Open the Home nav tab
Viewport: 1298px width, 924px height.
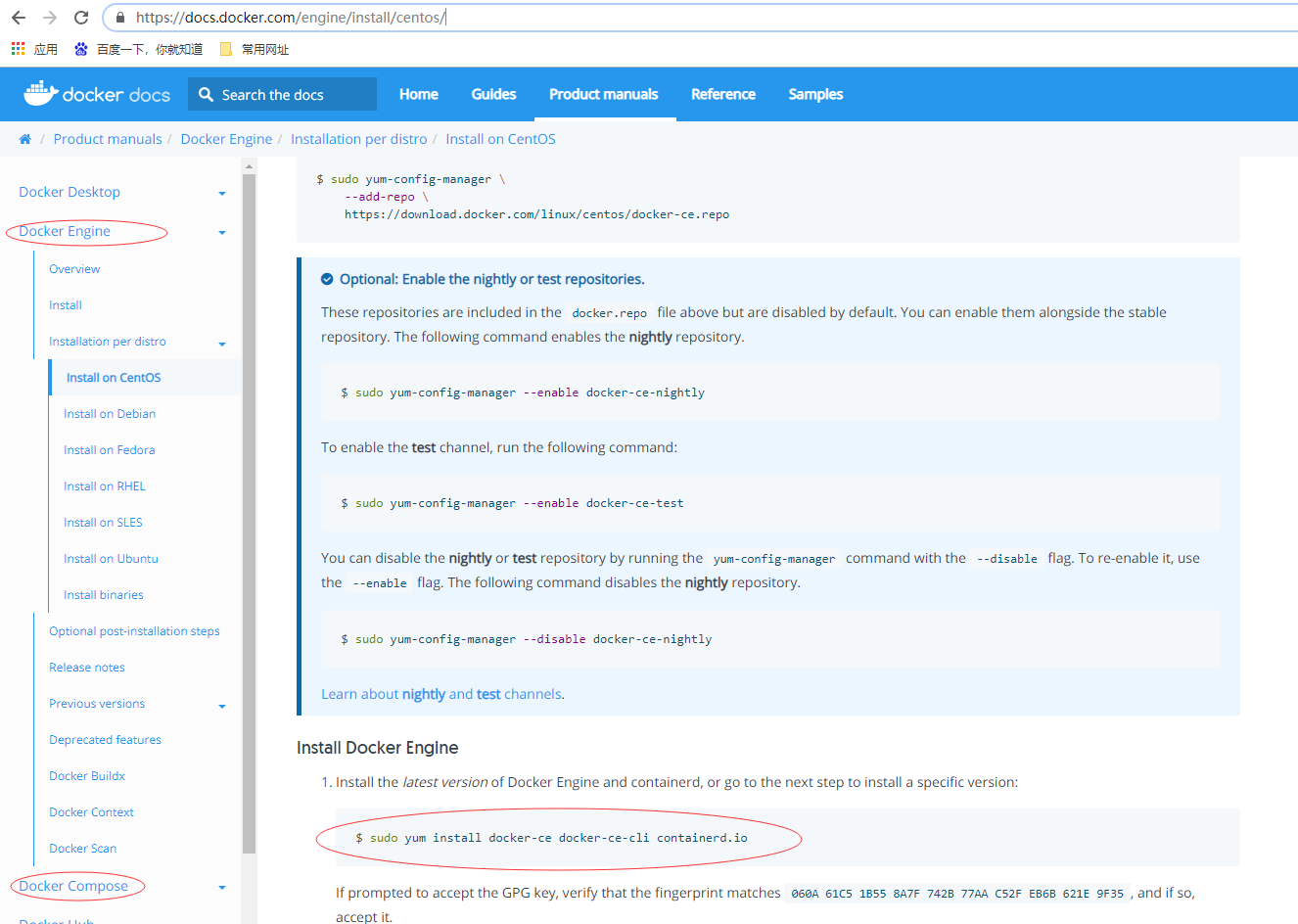tap(419, 94)
